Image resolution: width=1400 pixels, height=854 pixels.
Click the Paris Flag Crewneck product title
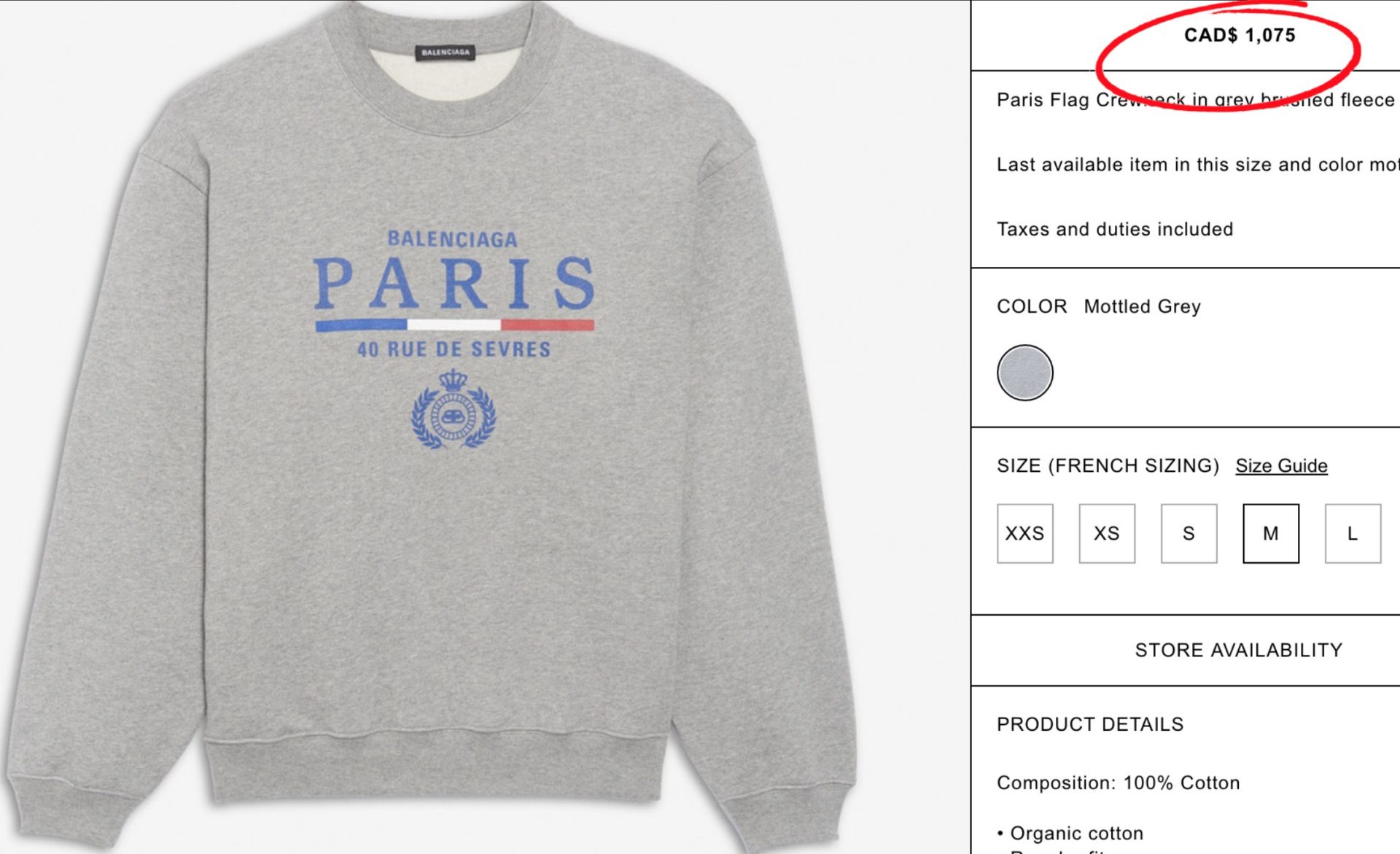(x=1196, y=100)
